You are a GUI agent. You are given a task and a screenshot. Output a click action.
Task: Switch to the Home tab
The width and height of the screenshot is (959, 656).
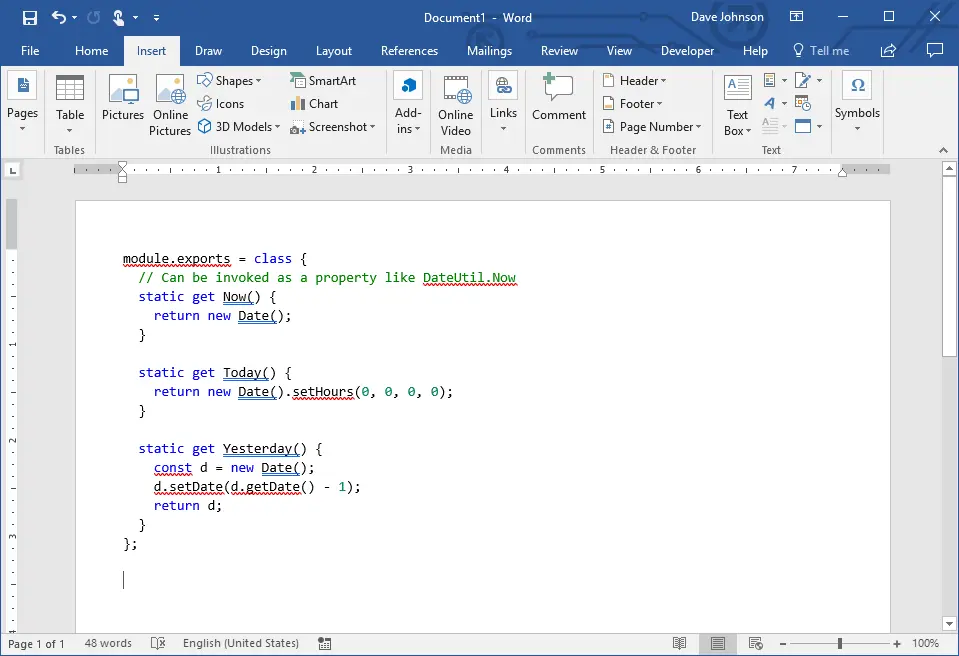click(x=92, y=51)
